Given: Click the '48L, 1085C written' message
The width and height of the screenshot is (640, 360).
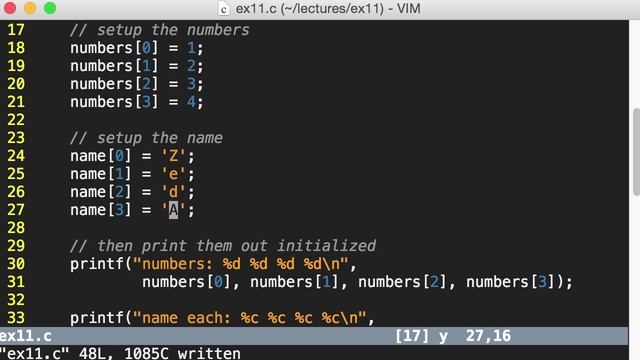Looking at the screenshot, I should click(x=160, y=353).
